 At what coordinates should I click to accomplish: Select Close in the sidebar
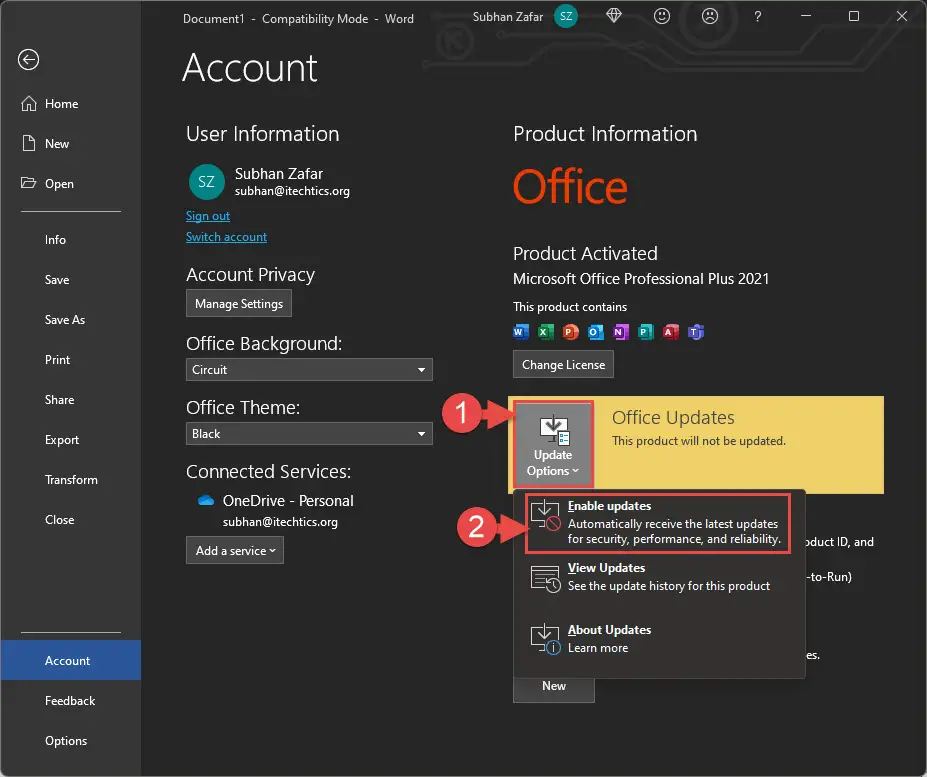(59, 520)
